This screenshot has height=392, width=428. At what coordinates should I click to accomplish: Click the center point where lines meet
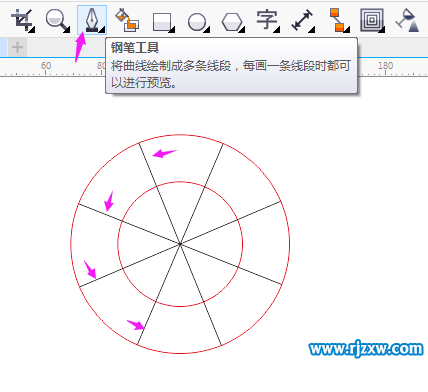(x=180, y=244)
